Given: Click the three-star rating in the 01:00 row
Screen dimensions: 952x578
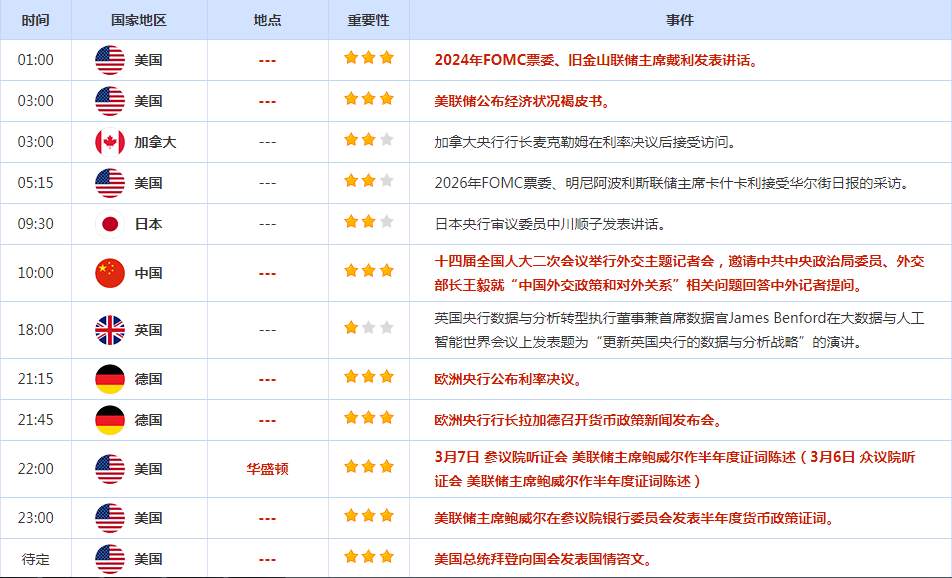Looking at the screenshot, I should [x=369, y=58].
